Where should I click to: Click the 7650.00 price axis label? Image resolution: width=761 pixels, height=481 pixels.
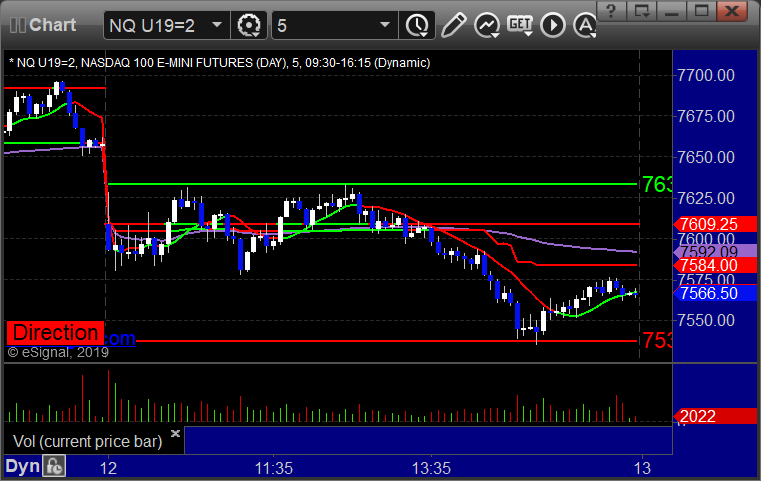click(x=706, y=157)
